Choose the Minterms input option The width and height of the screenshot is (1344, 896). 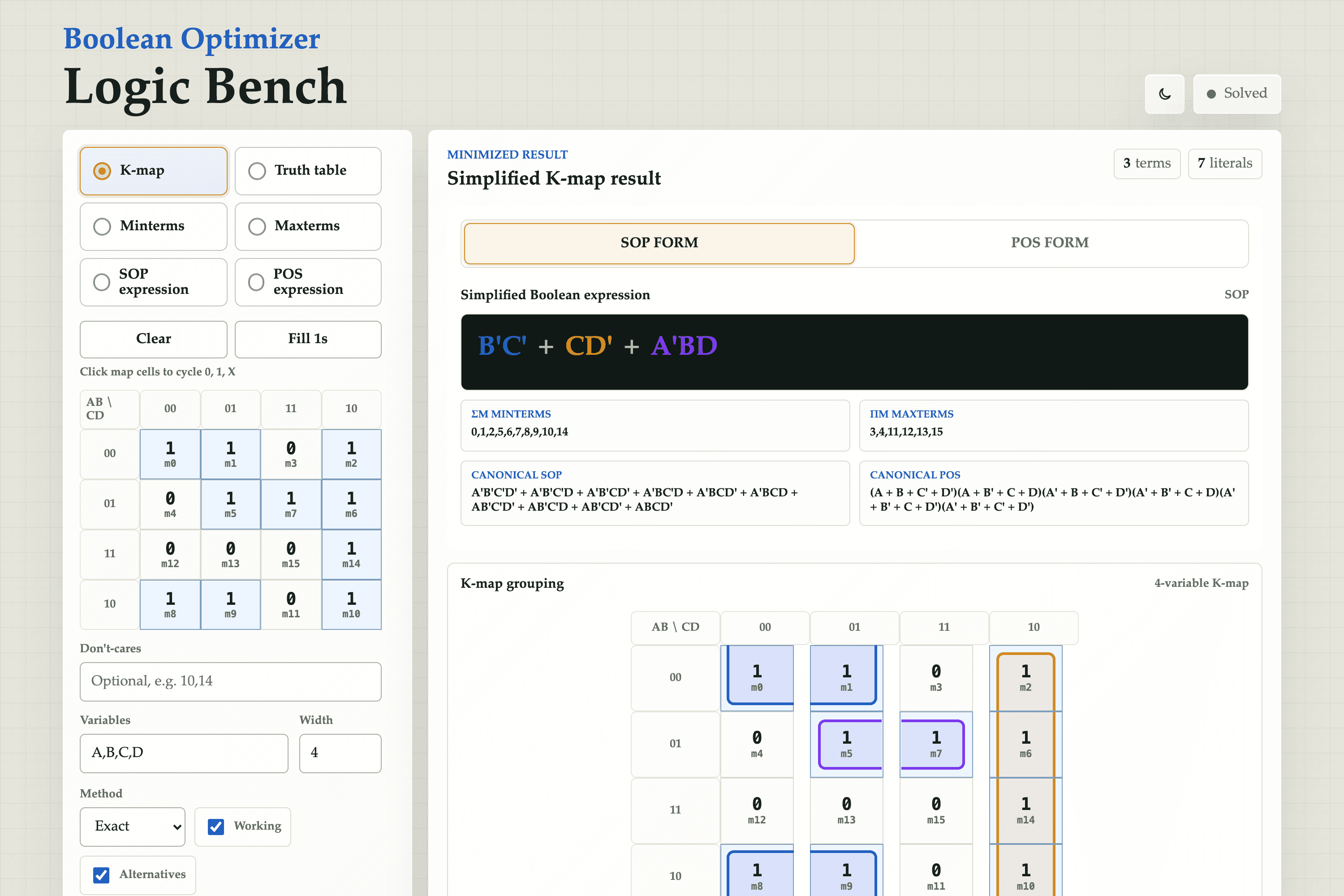153,226
